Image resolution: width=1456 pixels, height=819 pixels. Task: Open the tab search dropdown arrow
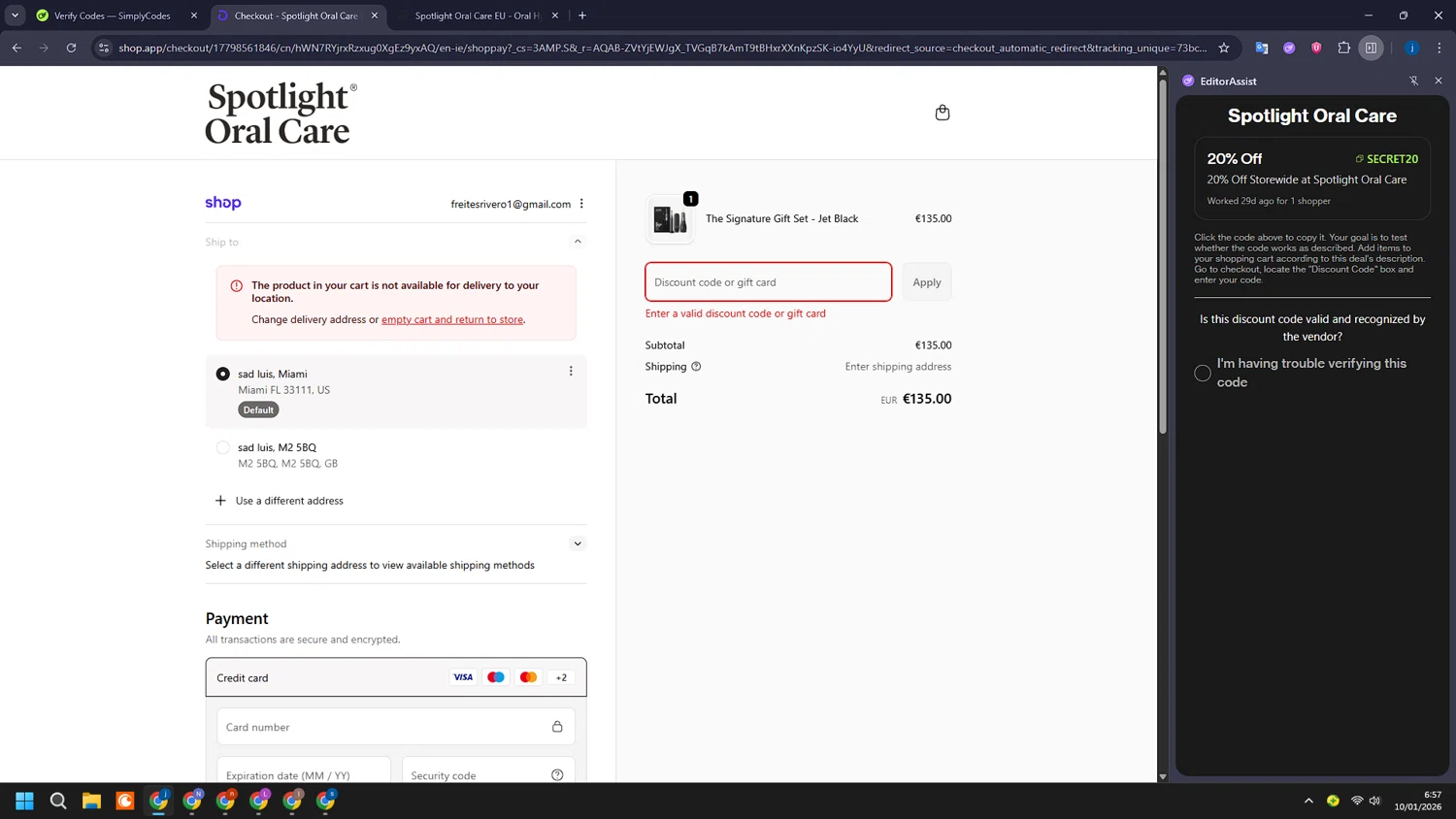pos(15,16)
